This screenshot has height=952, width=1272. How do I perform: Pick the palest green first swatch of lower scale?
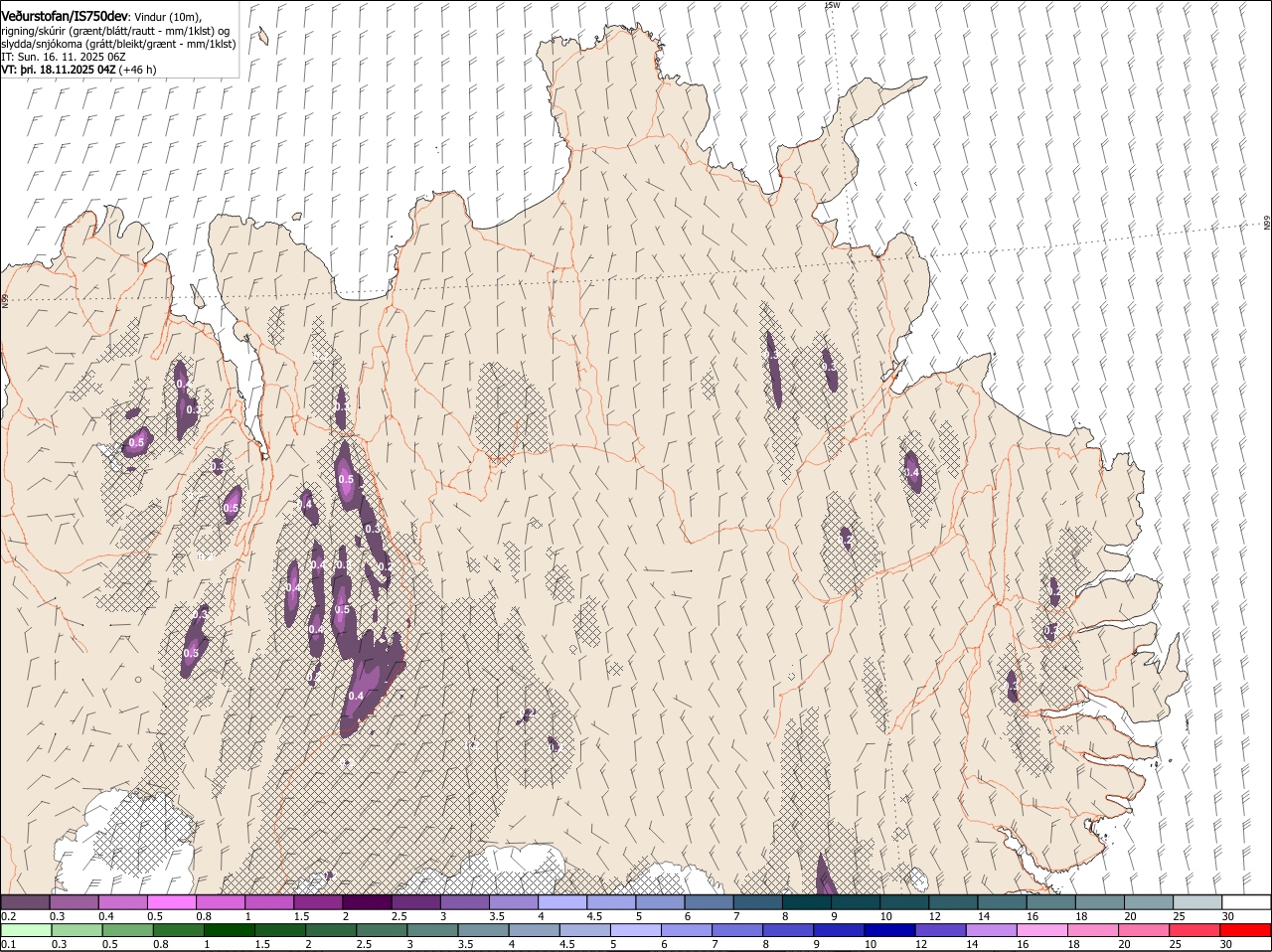coord(26,930)
